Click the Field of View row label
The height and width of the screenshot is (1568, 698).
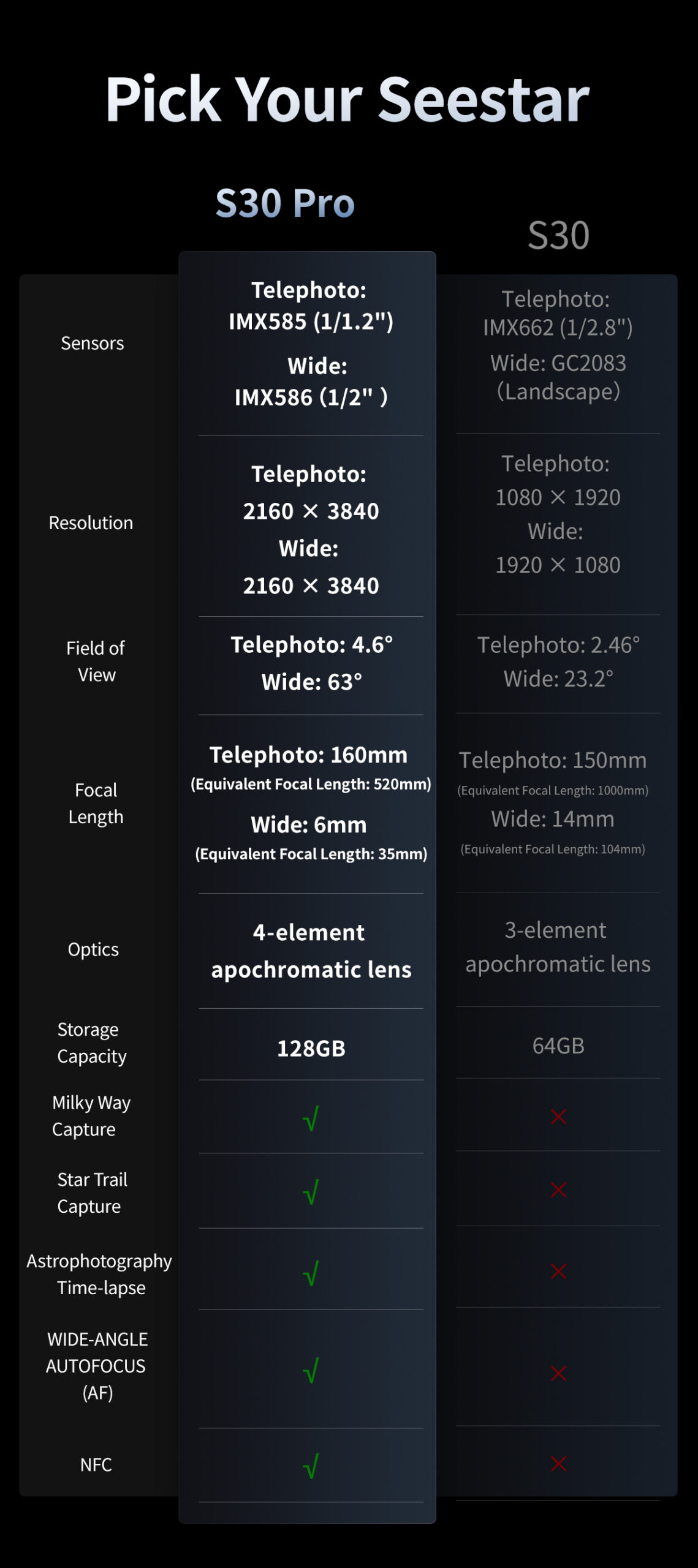point(96,661)
